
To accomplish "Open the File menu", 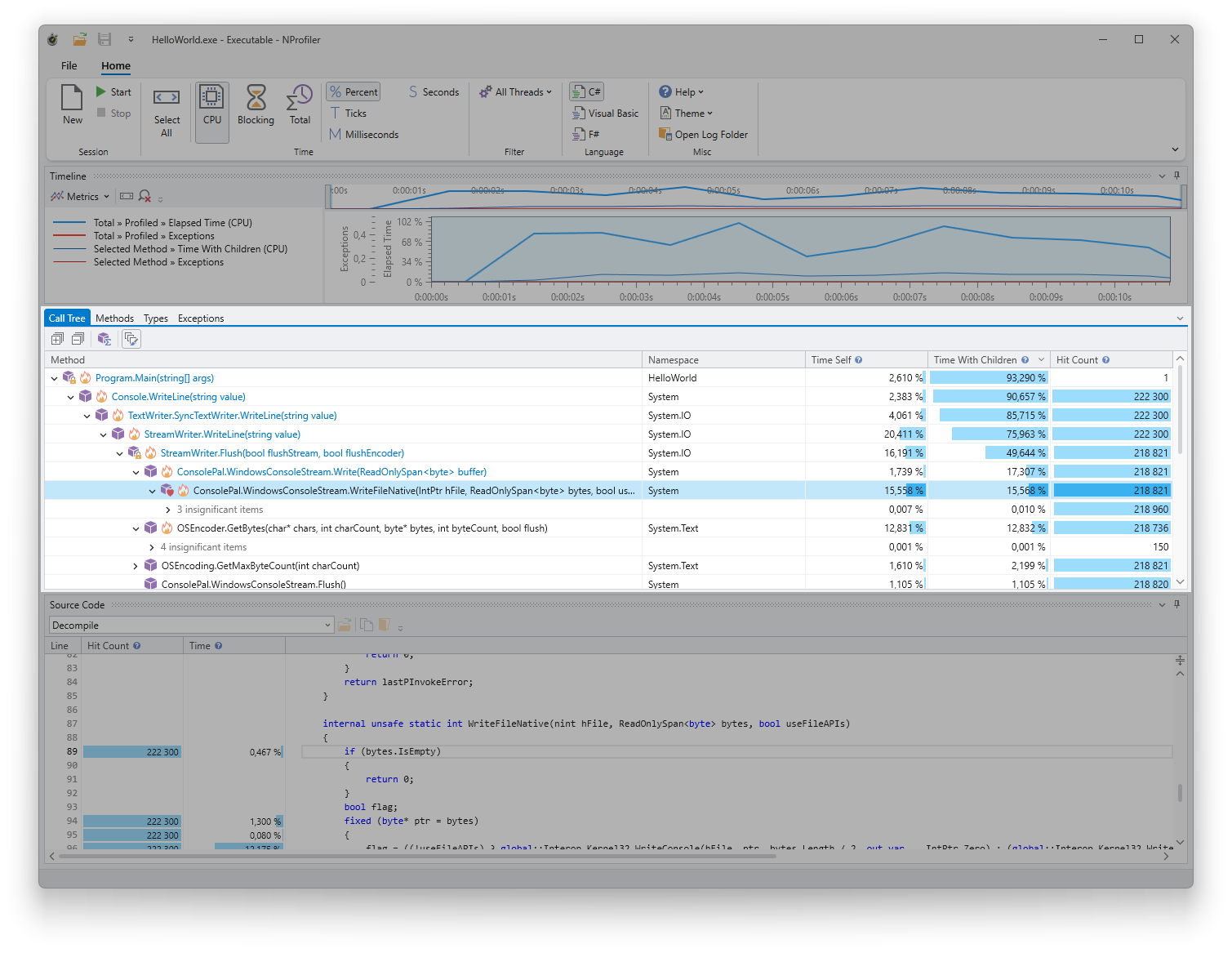I will (69, 66).
